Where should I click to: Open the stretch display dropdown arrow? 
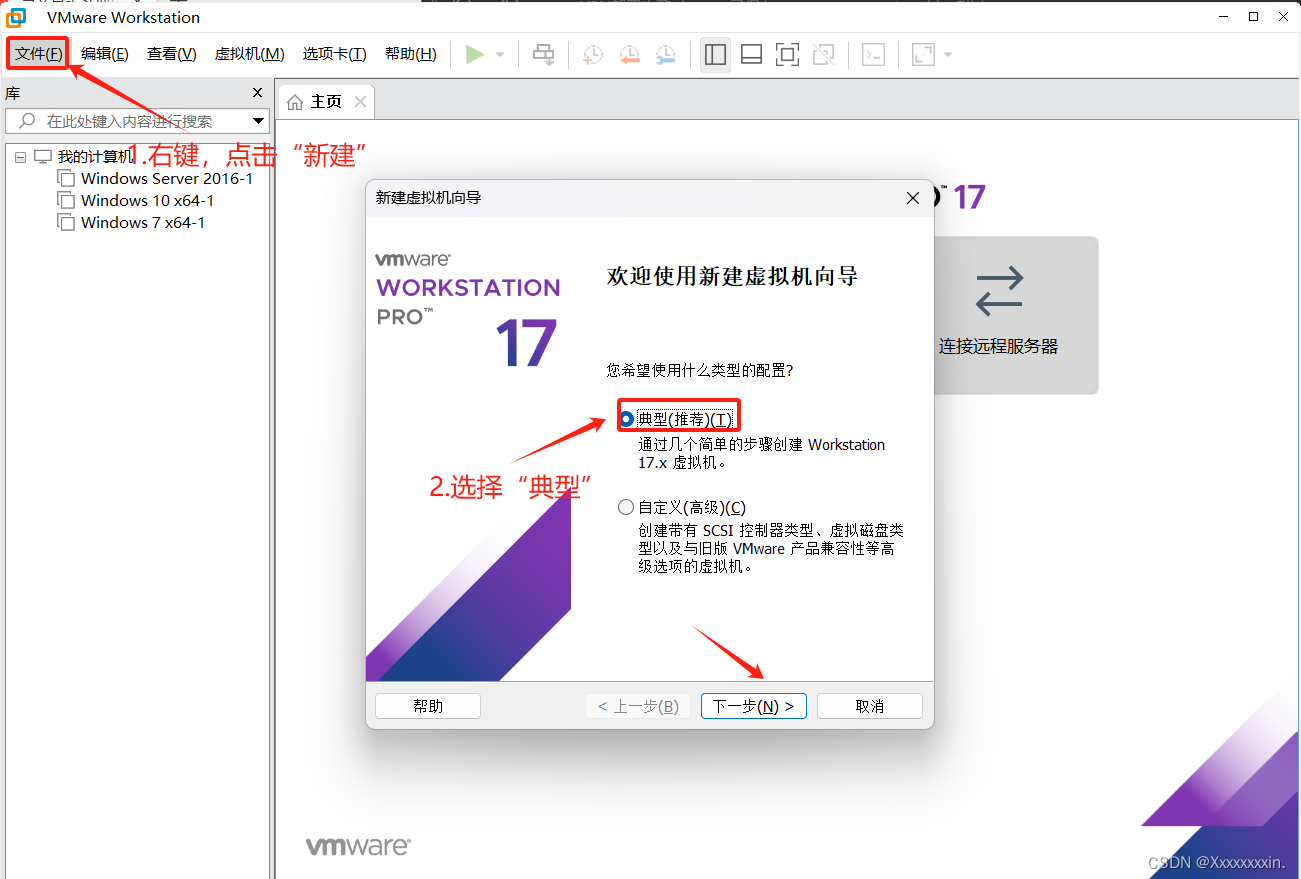coord(948,54)
